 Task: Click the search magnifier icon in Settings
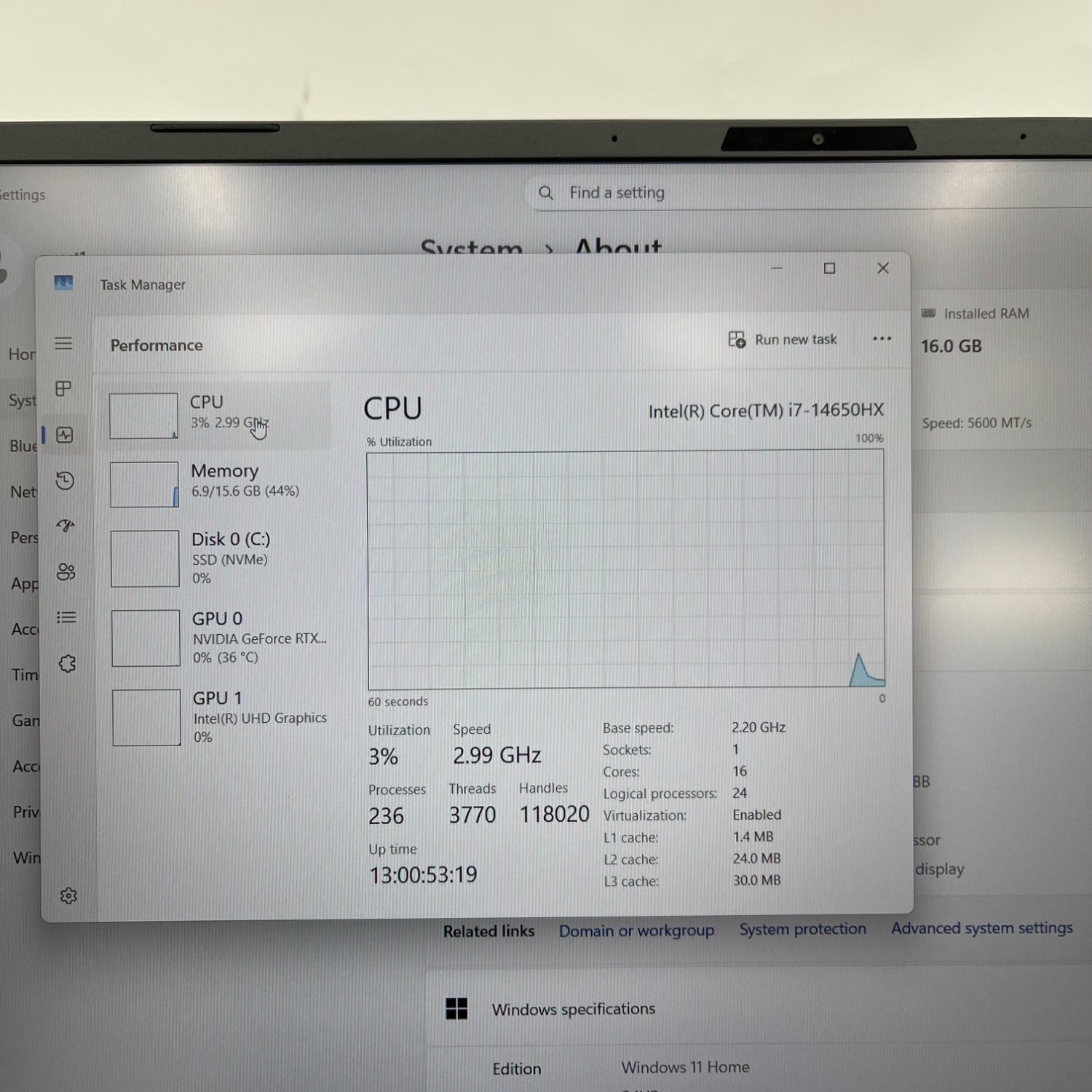546,193
